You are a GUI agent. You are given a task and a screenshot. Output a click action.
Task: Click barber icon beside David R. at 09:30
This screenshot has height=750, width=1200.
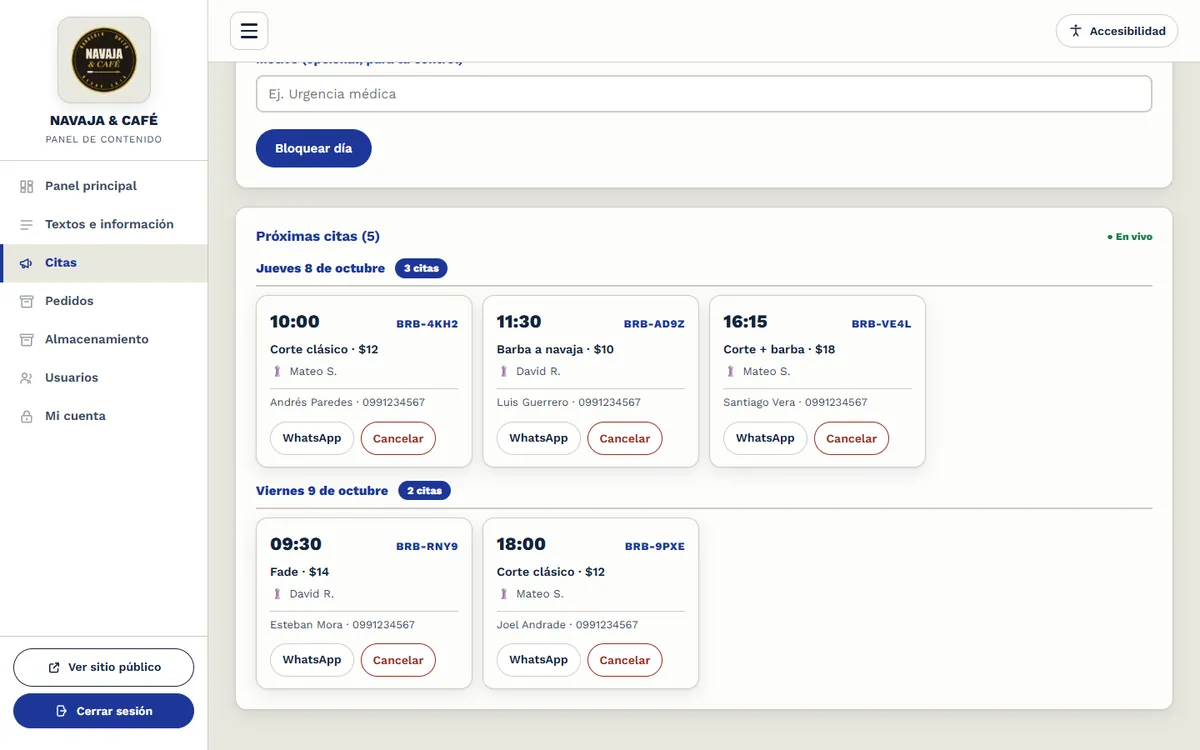point(278,594)
